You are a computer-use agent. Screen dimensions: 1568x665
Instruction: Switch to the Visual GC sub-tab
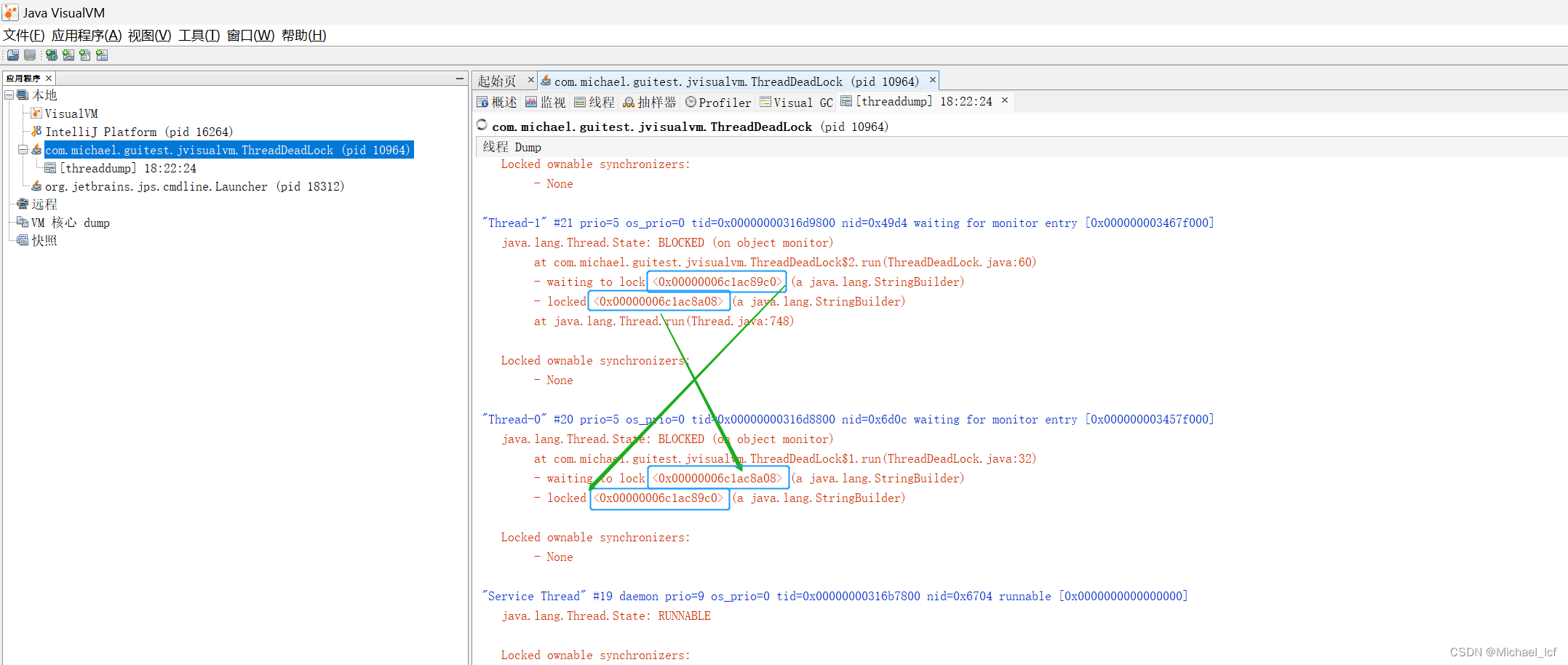click(x=797, y=103)
